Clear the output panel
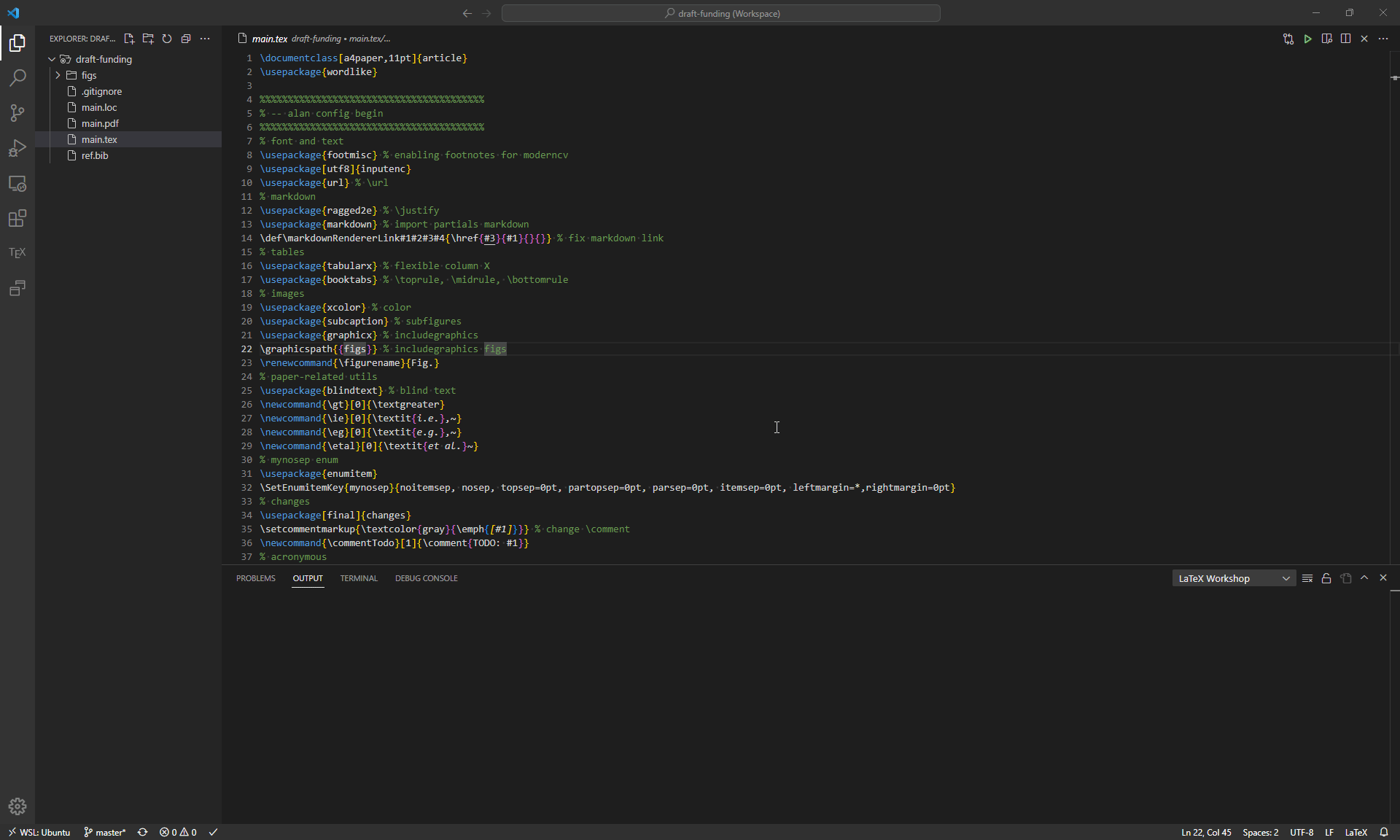Viewport: 1400px width, 840px height. tap(1307, 578)
